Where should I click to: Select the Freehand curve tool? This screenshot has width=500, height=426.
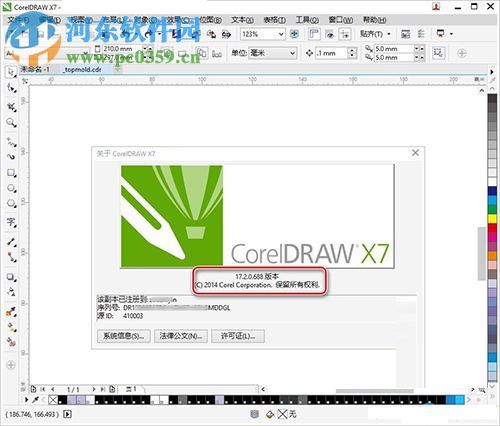[11, 142]
